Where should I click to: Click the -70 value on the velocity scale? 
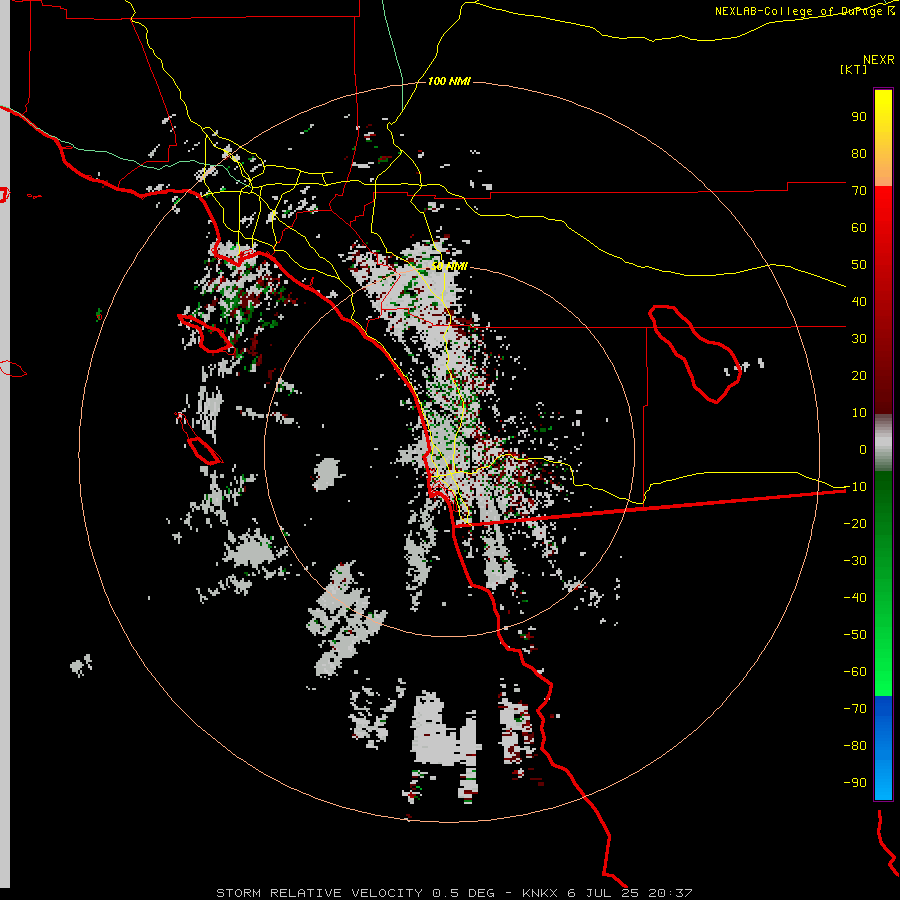point(855,708)
